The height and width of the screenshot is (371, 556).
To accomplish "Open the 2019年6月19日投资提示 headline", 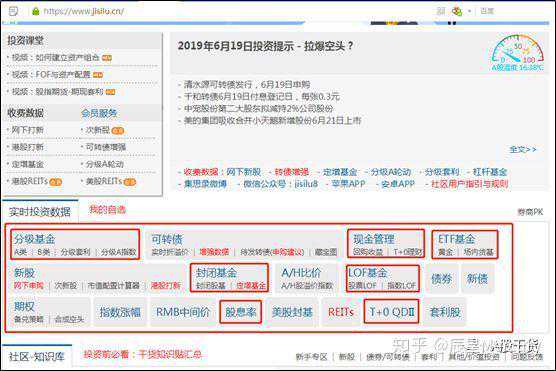I will point(265,46).
